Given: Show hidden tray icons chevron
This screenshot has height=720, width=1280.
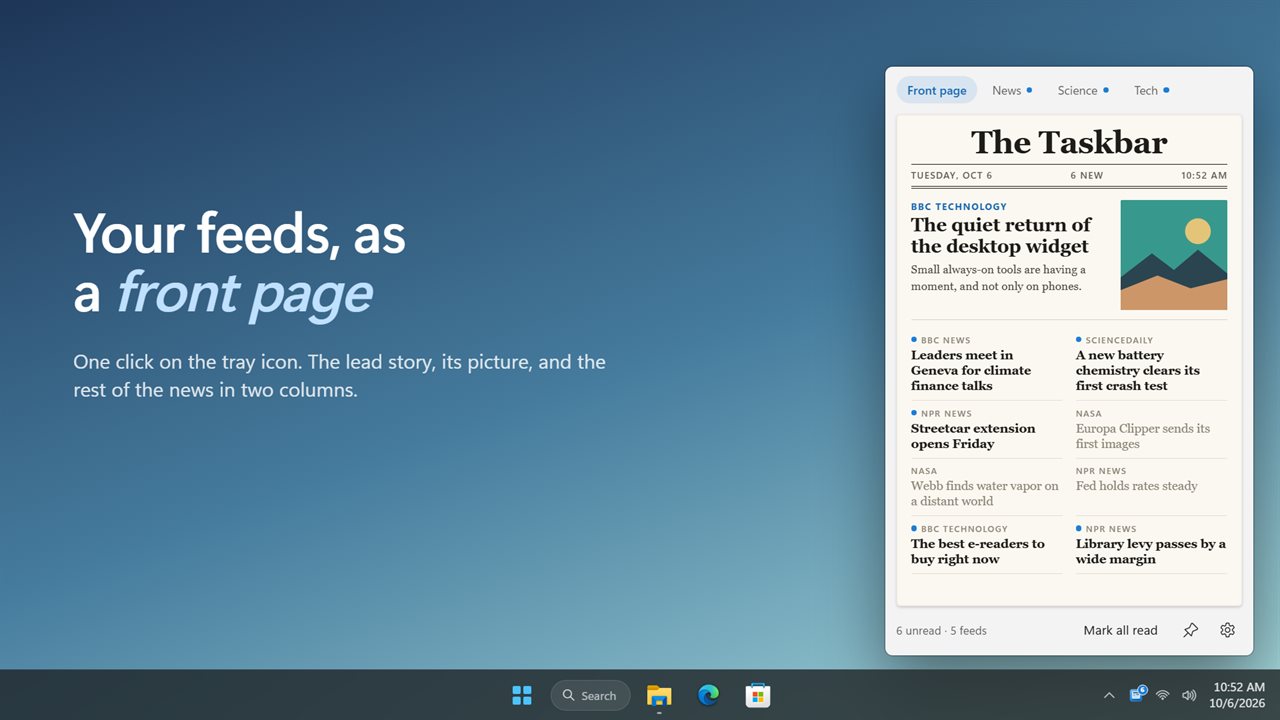Looking at the screenshot, I should pos(1109,695).
